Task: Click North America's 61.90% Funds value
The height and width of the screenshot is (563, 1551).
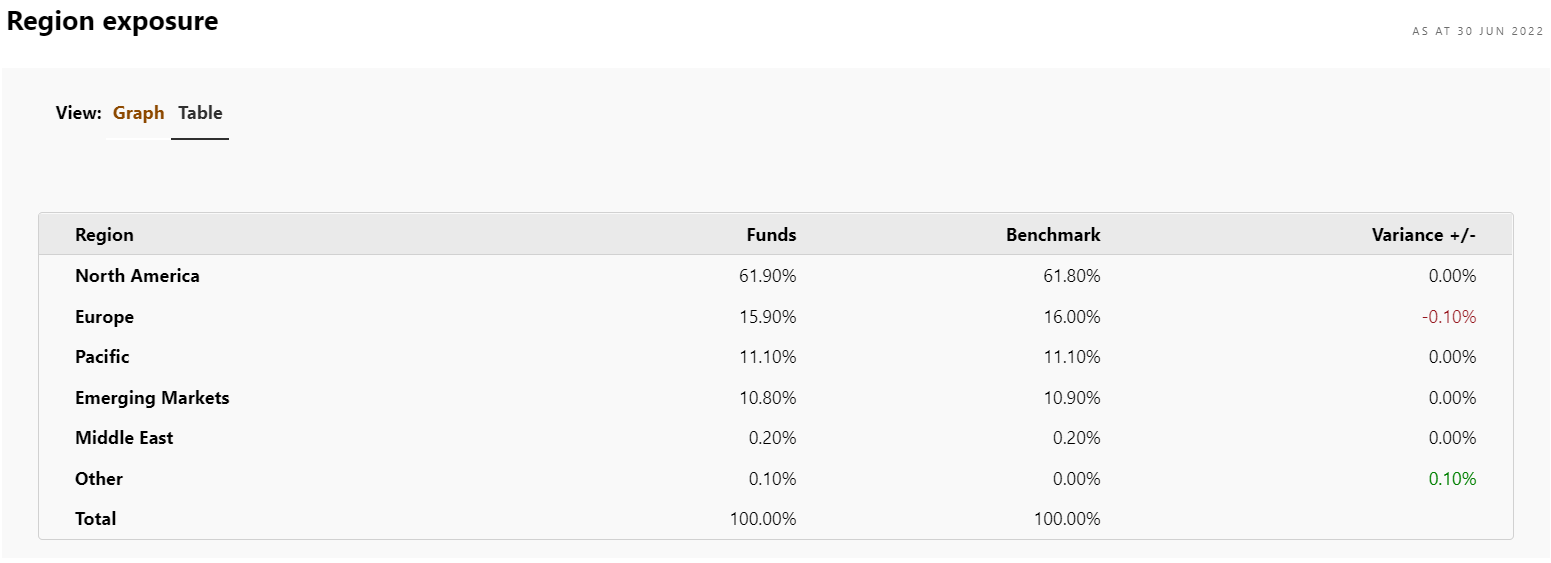Action: coord(767,276)
